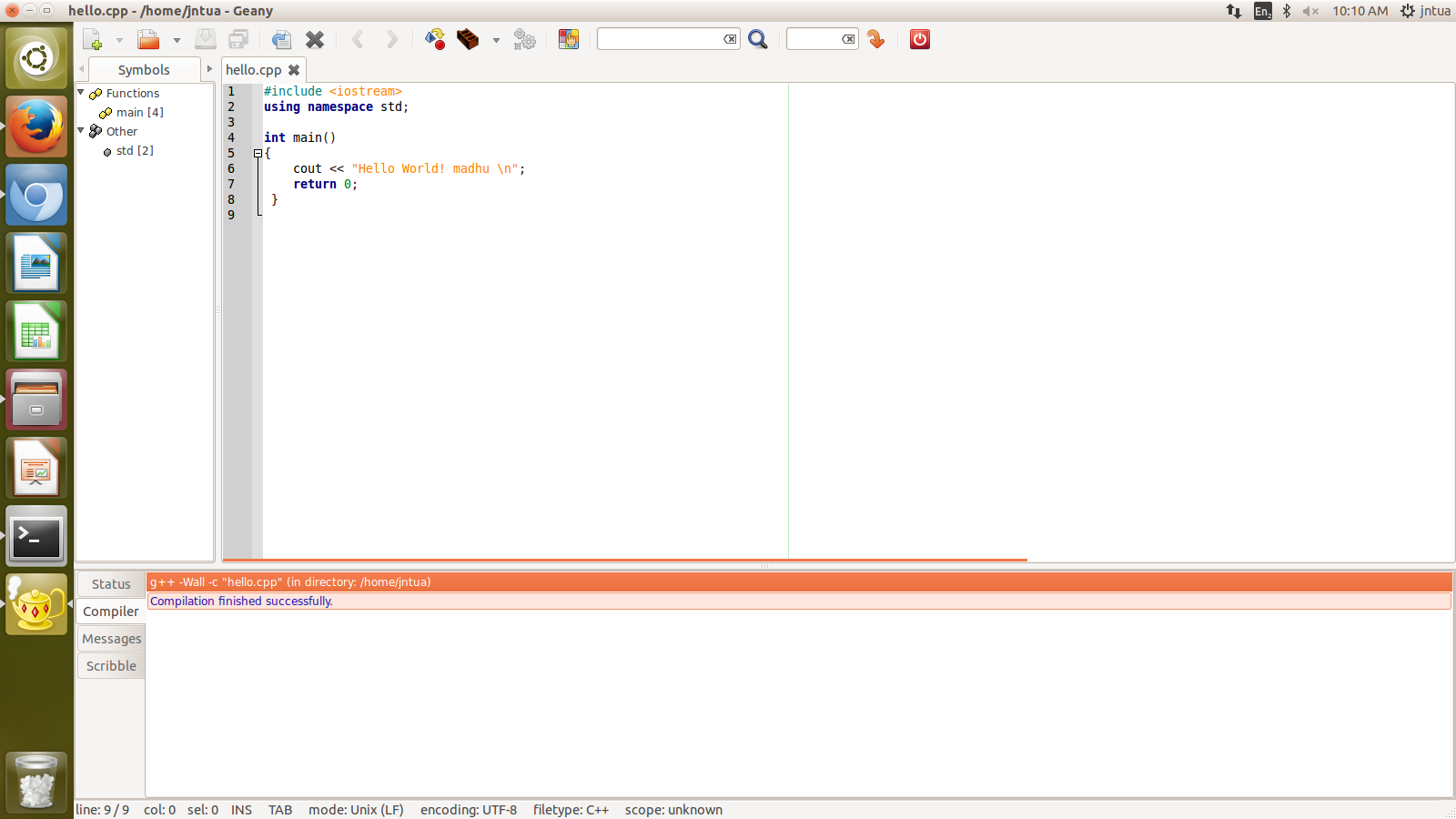Viewport: 1456px width, 819px height.
Task: Show the next sidebar tab with right arrow
Action: pos(209,69)
